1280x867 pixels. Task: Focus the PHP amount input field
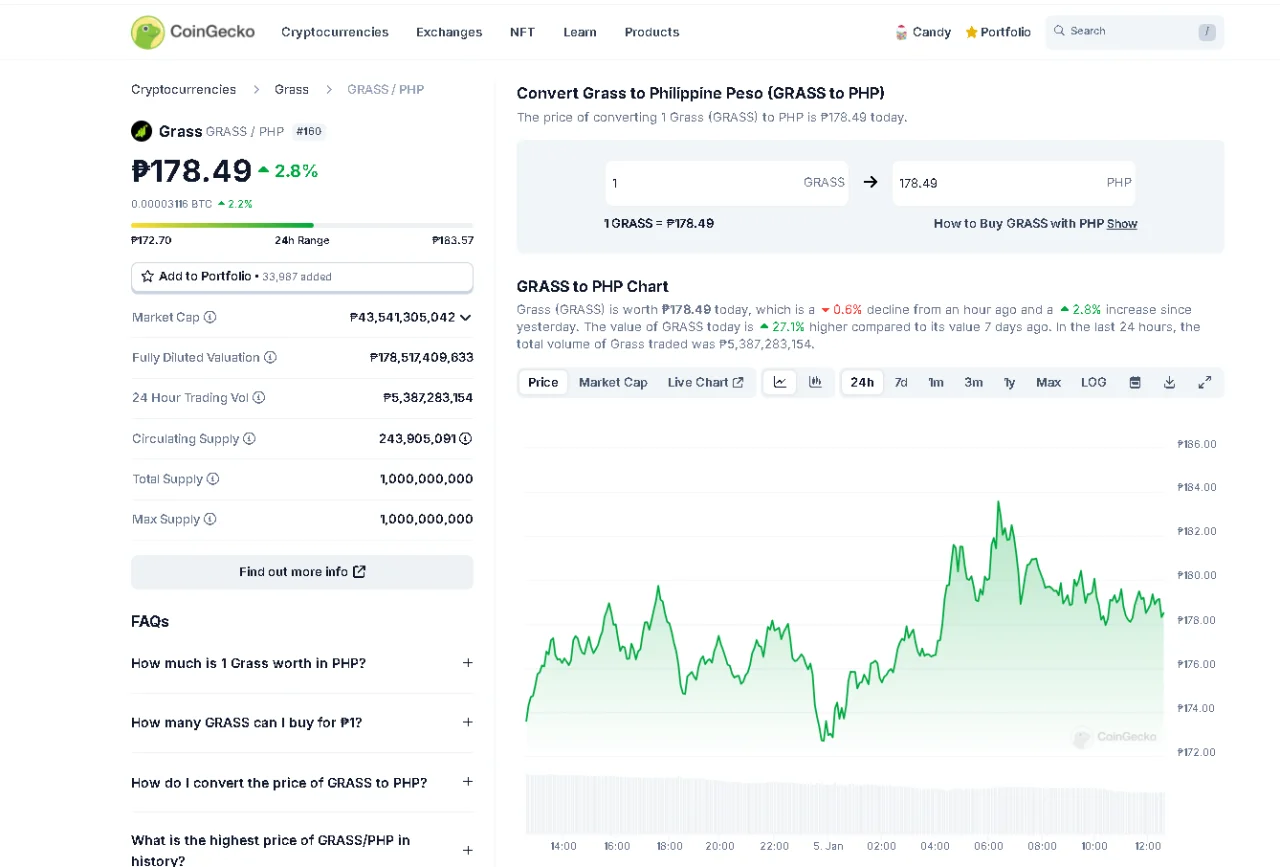click(x=1014, y=183)
